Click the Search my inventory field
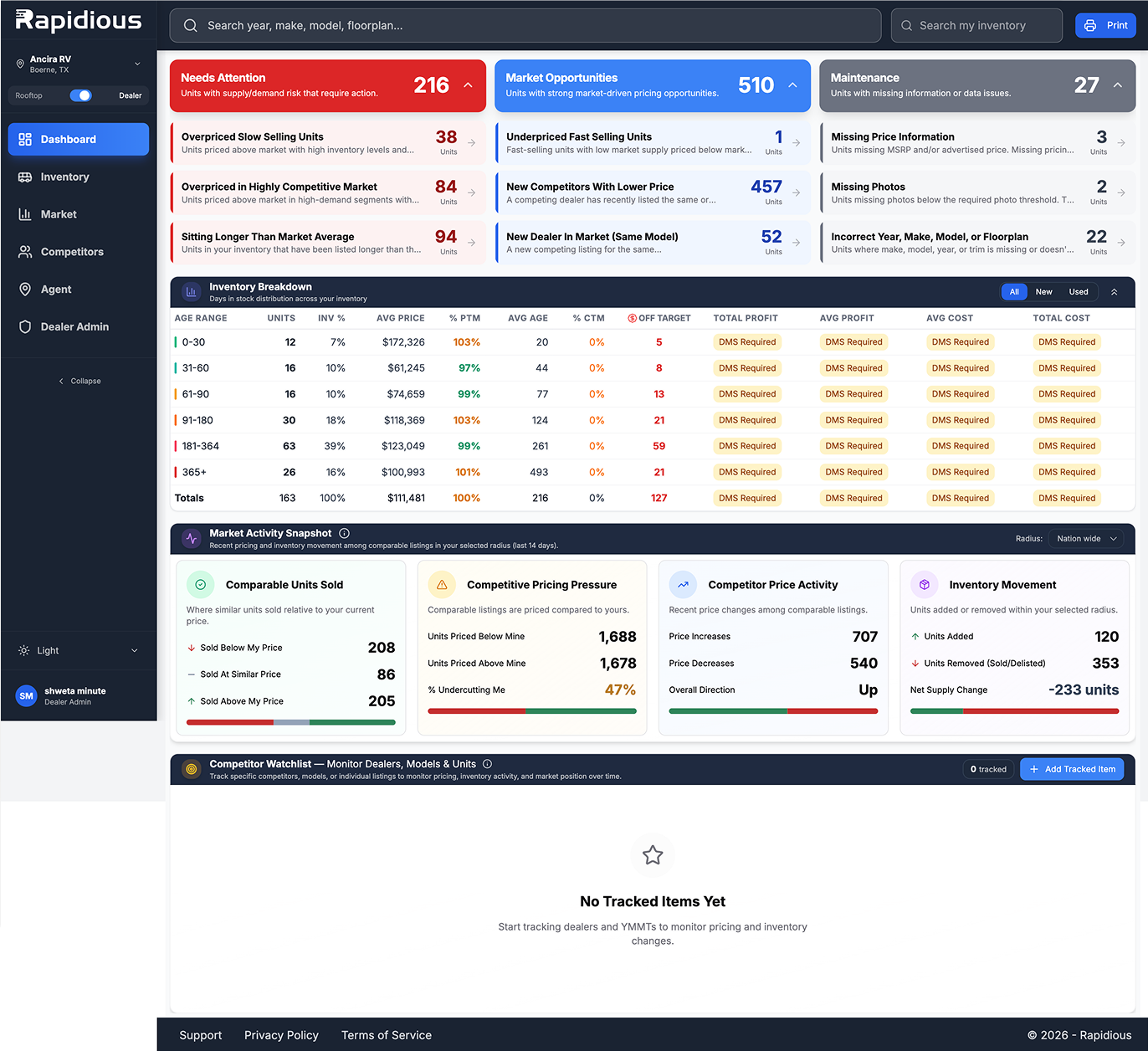 pos(977,26)
